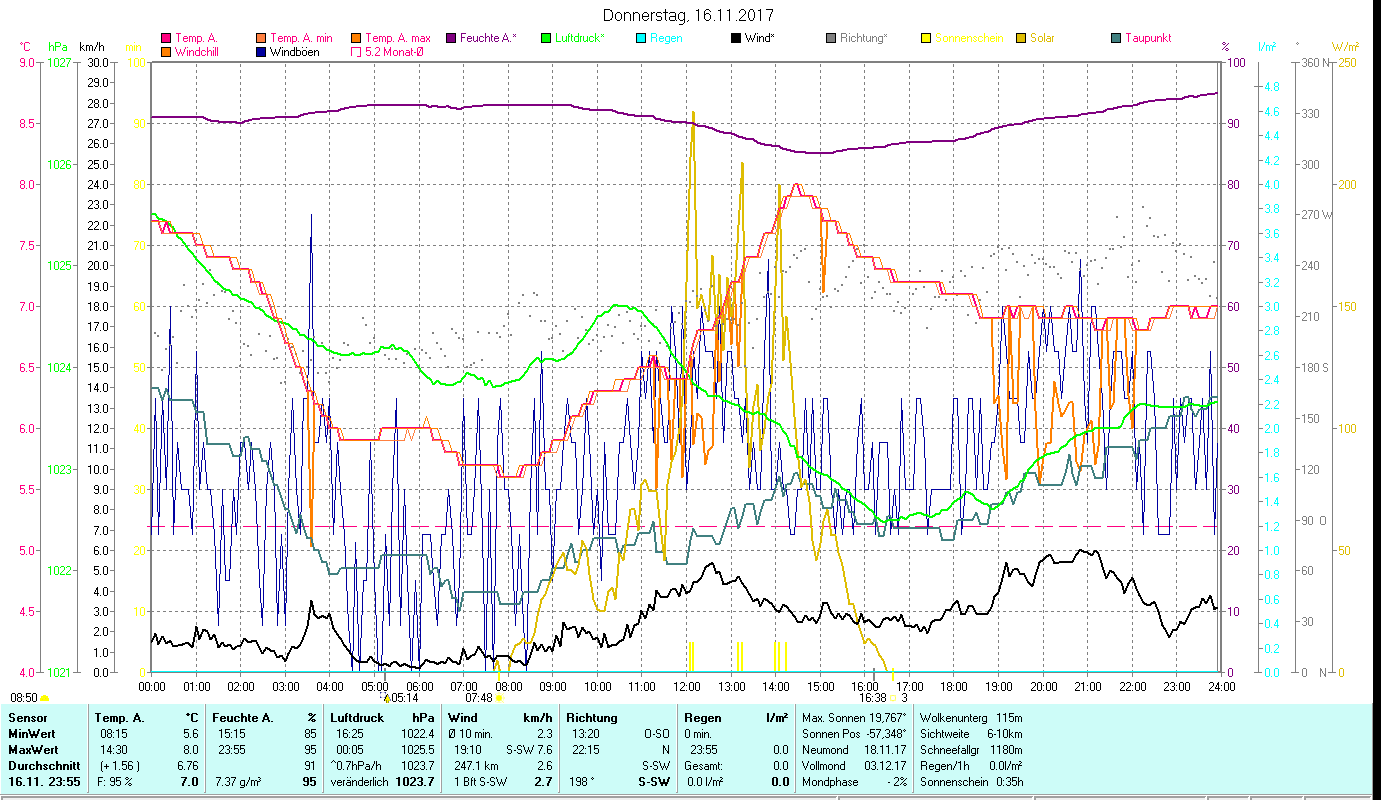Click the dark blue Windböen legend square

(262, 52)
